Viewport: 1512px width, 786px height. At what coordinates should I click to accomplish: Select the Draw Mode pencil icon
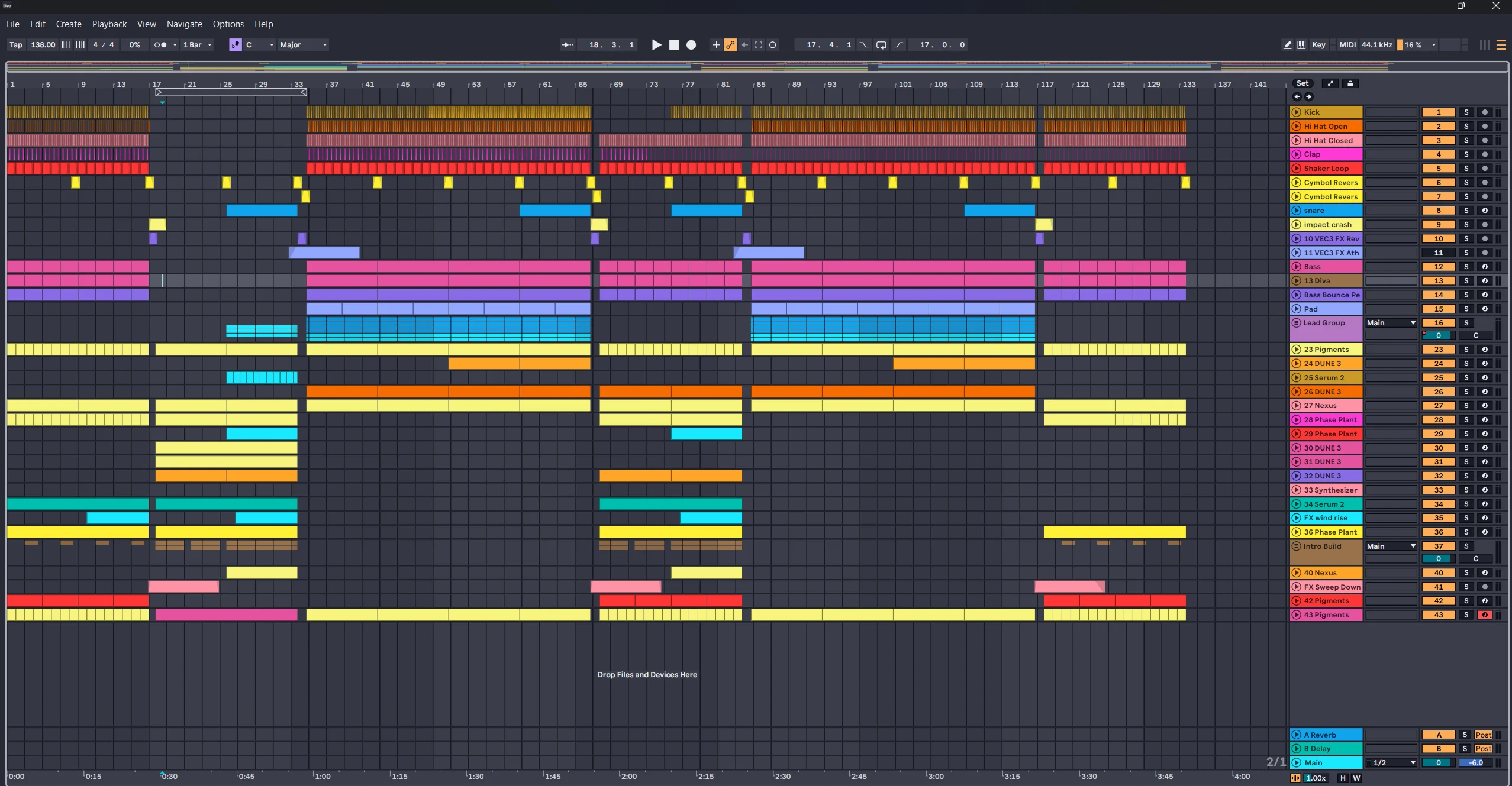[1288, 45]
